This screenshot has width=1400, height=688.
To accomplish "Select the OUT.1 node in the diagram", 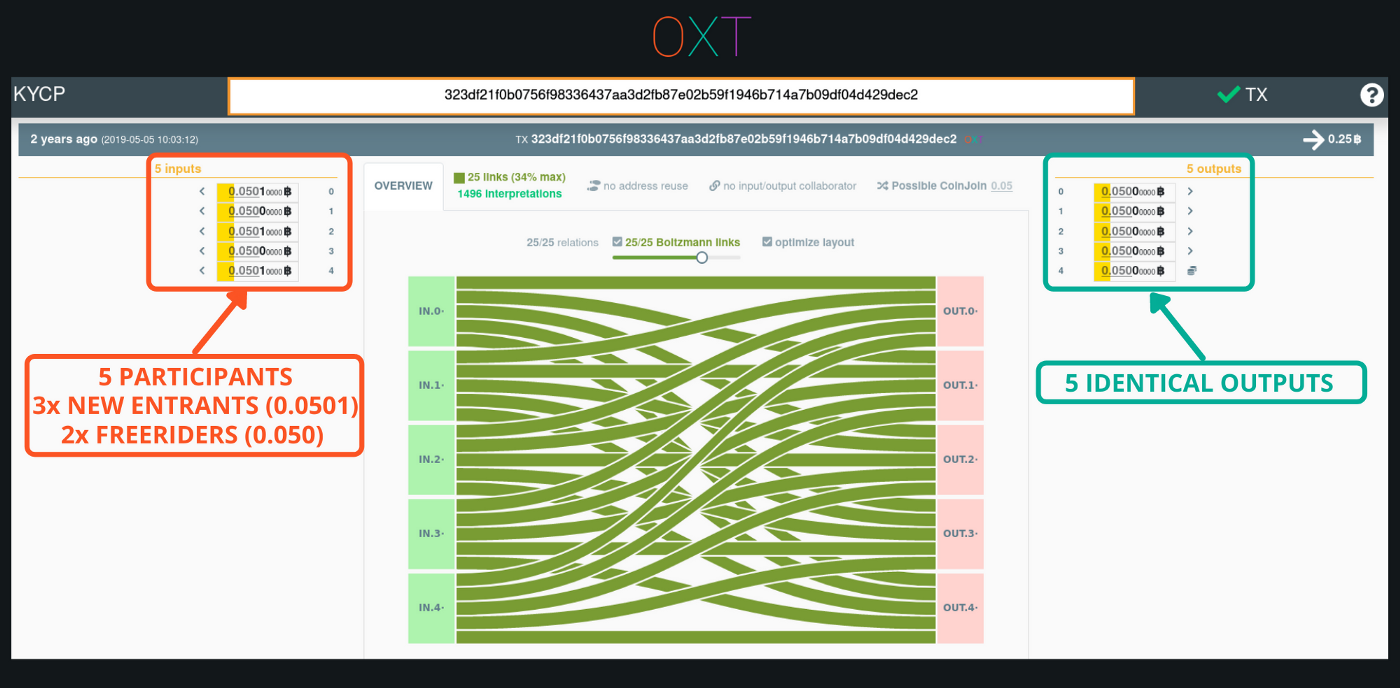I will (960, 385).
